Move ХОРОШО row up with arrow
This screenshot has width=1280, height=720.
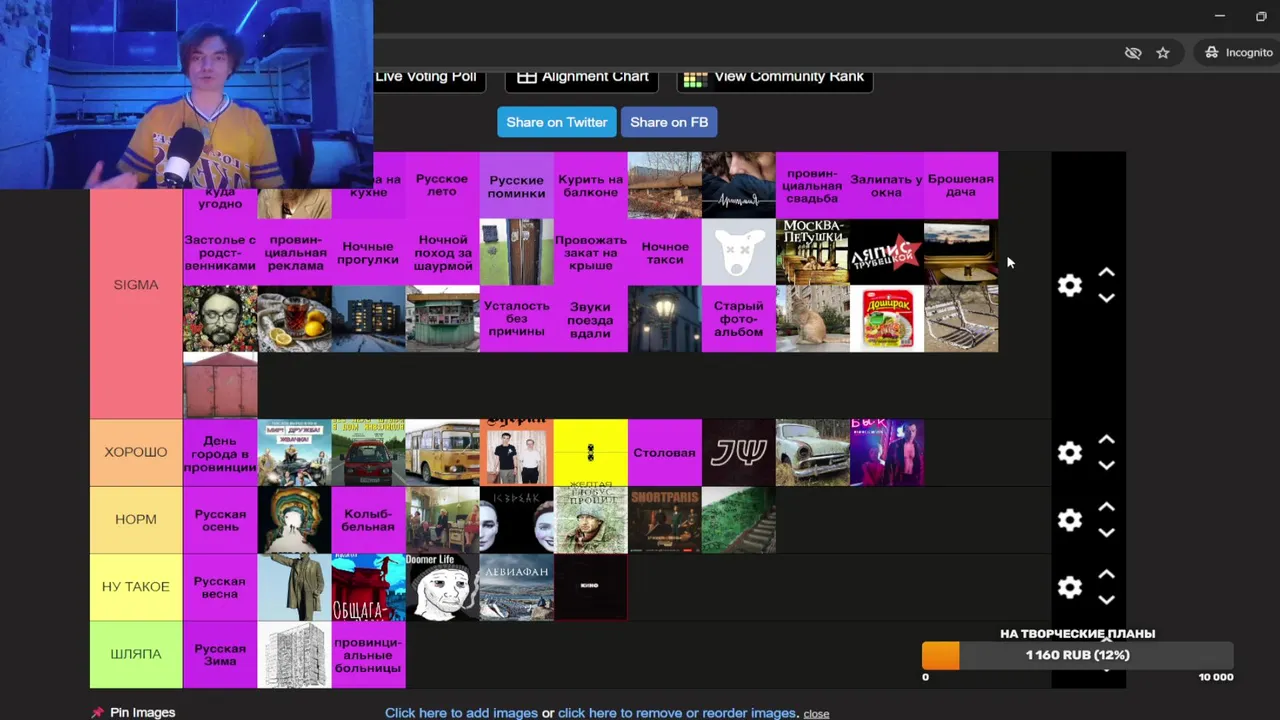click(1106, 439)
